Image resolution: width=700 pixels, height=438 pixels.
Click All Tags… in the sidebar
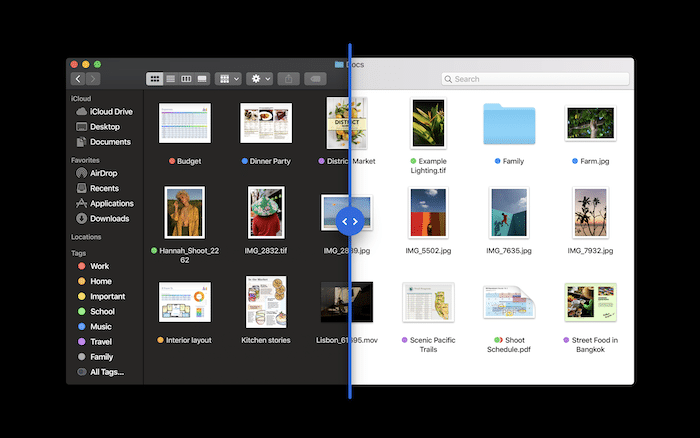pyautogui.click(x=106, y=371)
